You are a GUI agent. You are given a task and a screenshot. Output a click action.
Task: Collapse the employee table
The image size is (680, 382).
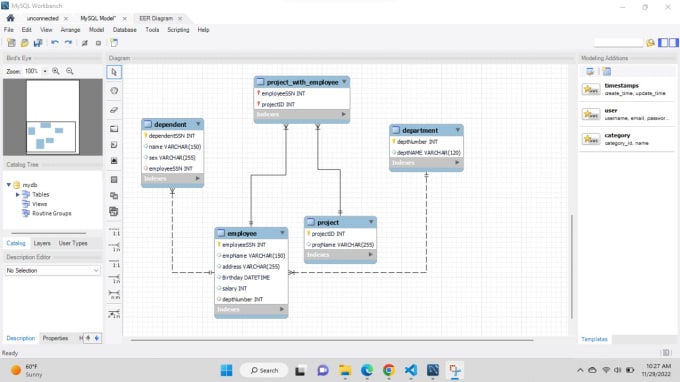pyautogui.click(x=282, y=233)
